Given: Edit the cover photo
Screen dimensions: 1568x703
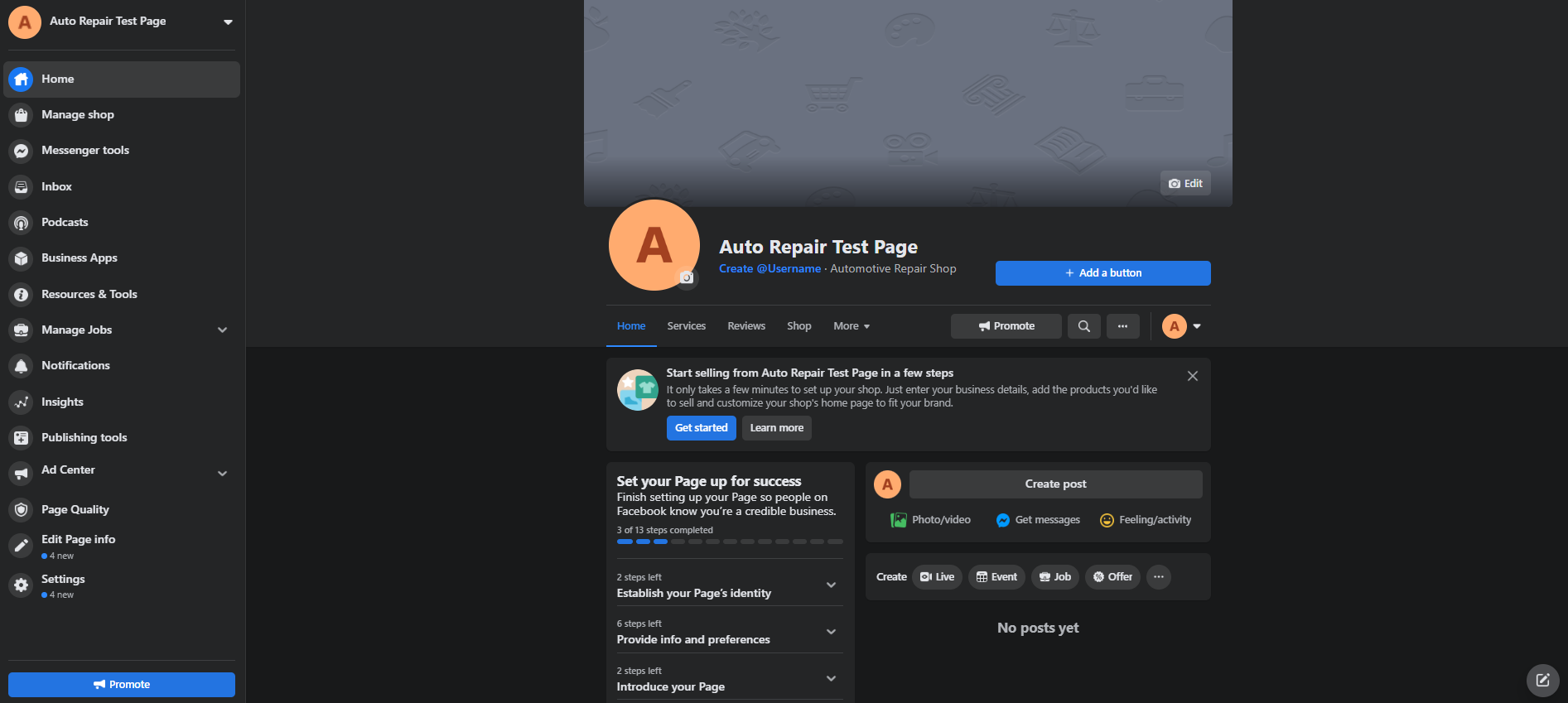Looking at the screenshot, I should 1185,184.
